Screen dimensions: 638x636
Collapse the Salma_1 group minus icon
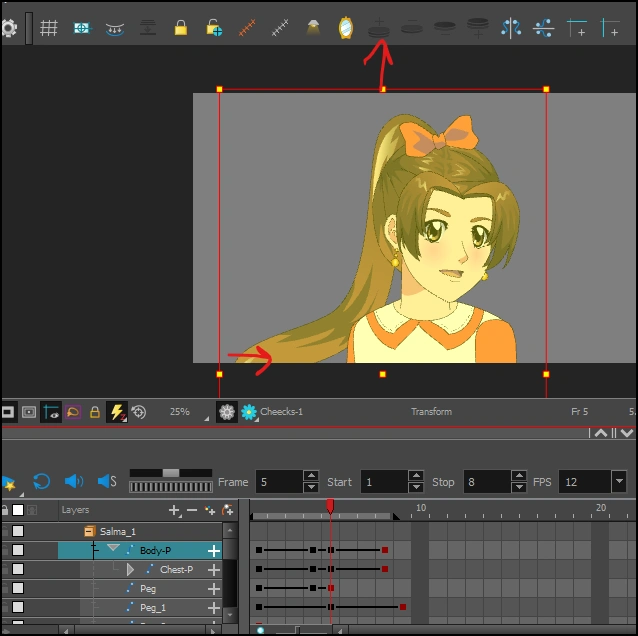click(x=89, y=531)
